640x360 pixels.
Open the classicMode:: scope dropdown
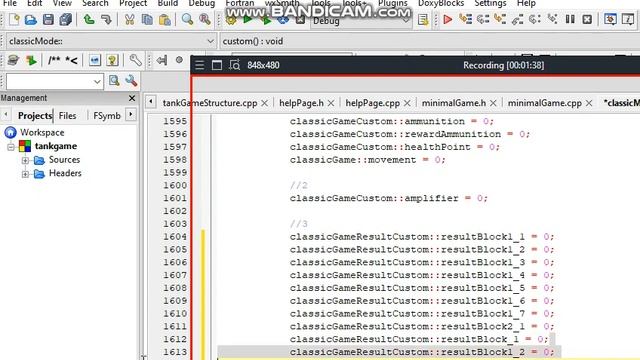(210, 41)
